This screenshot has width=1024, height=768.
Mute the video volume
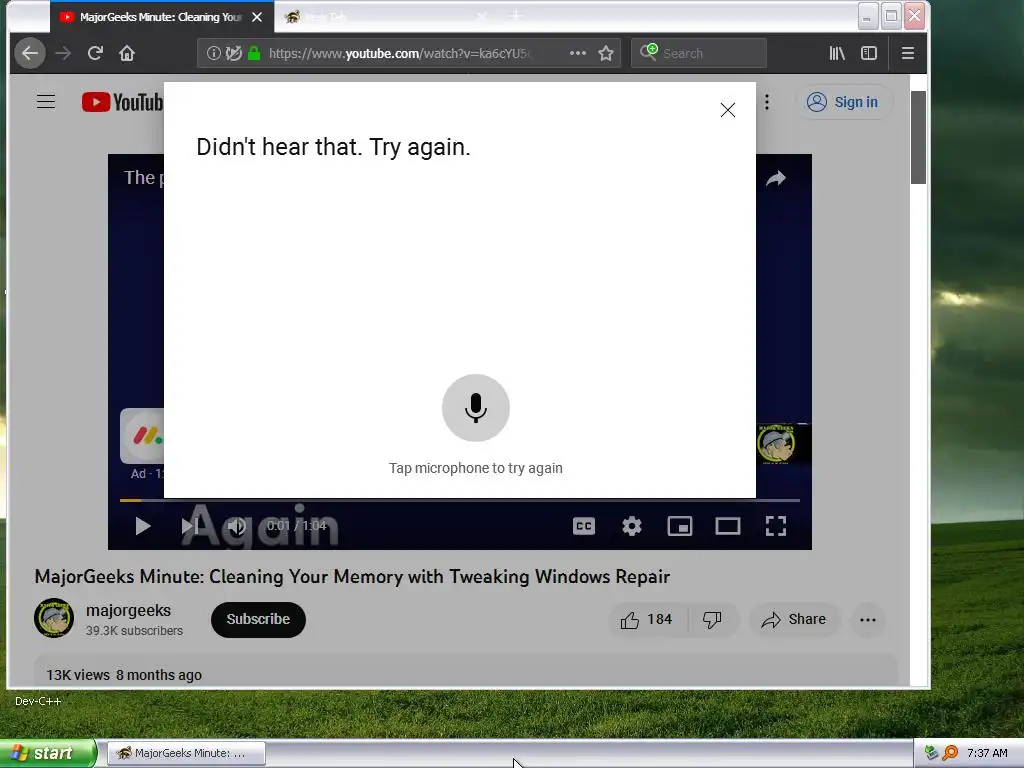236,526
